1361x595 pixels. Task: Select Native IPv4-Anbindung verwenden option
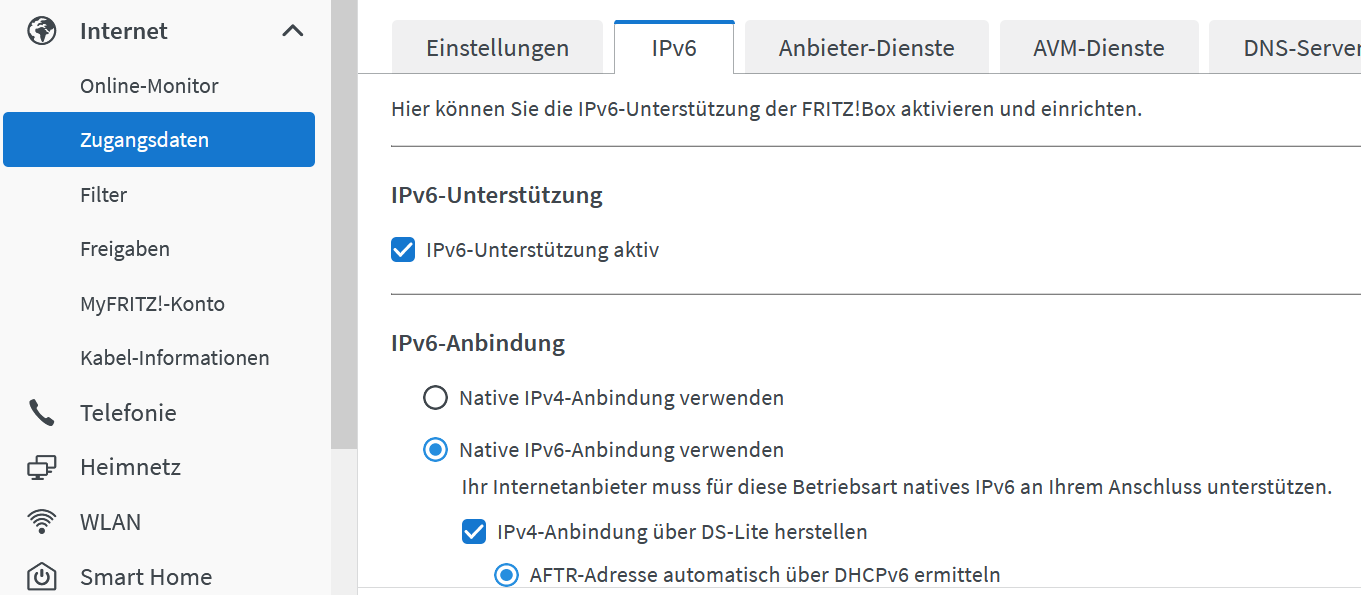click(x=435, y=398)
